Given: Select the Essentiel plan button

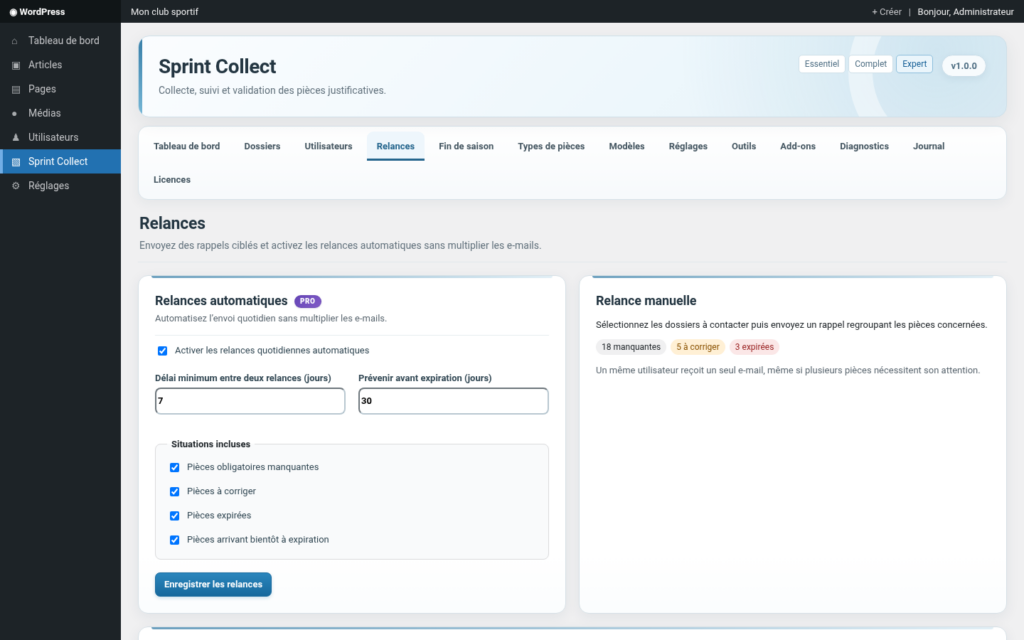Looking at the screenshot, I should pos(822,64).
